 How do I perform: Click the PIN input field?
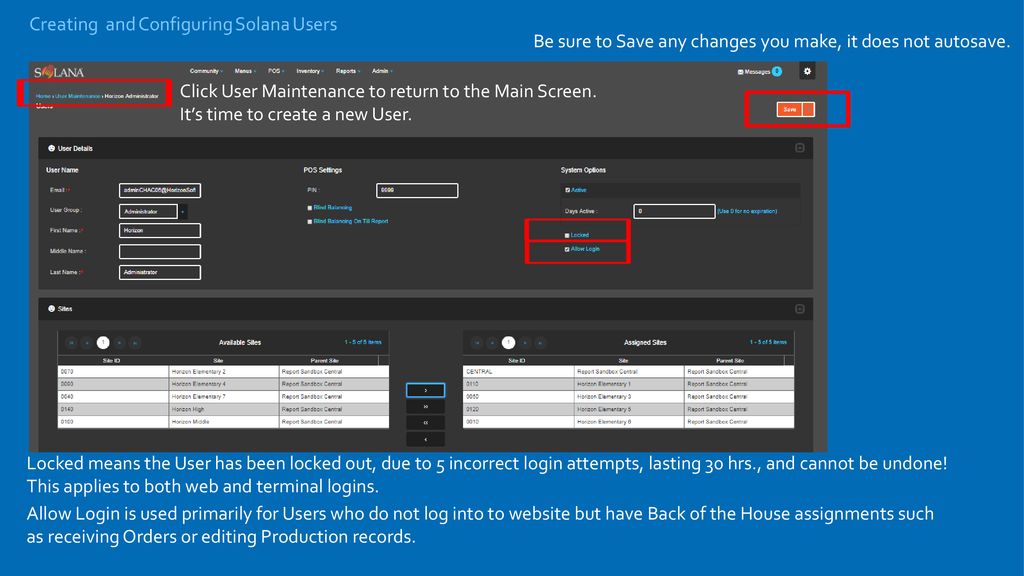click(x=417, y=190)
